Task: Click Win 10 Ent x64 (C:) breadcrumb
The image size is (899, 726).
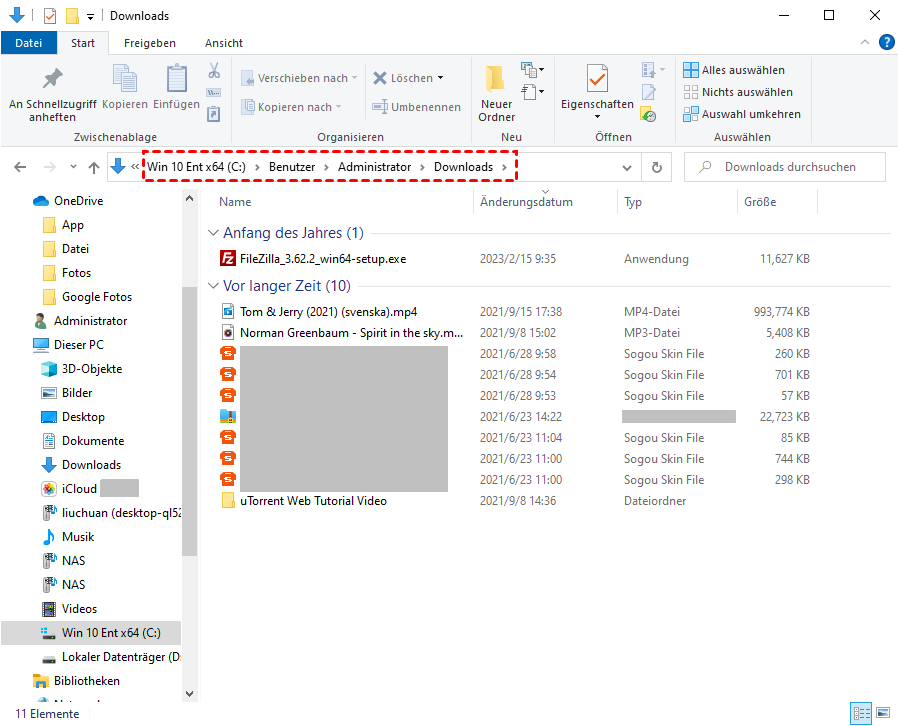Action: pos(196,167)
